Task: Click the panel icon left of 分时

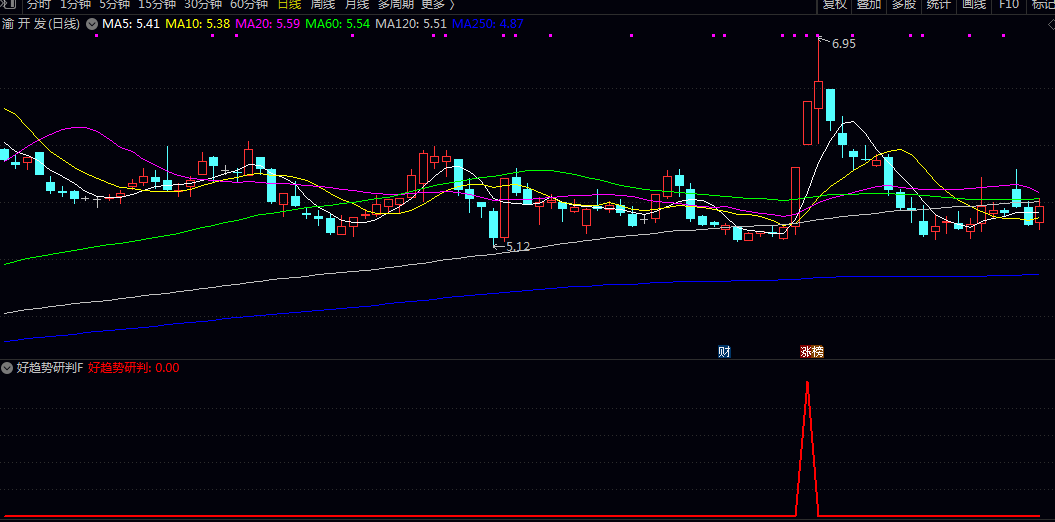Action: point(8,4)
